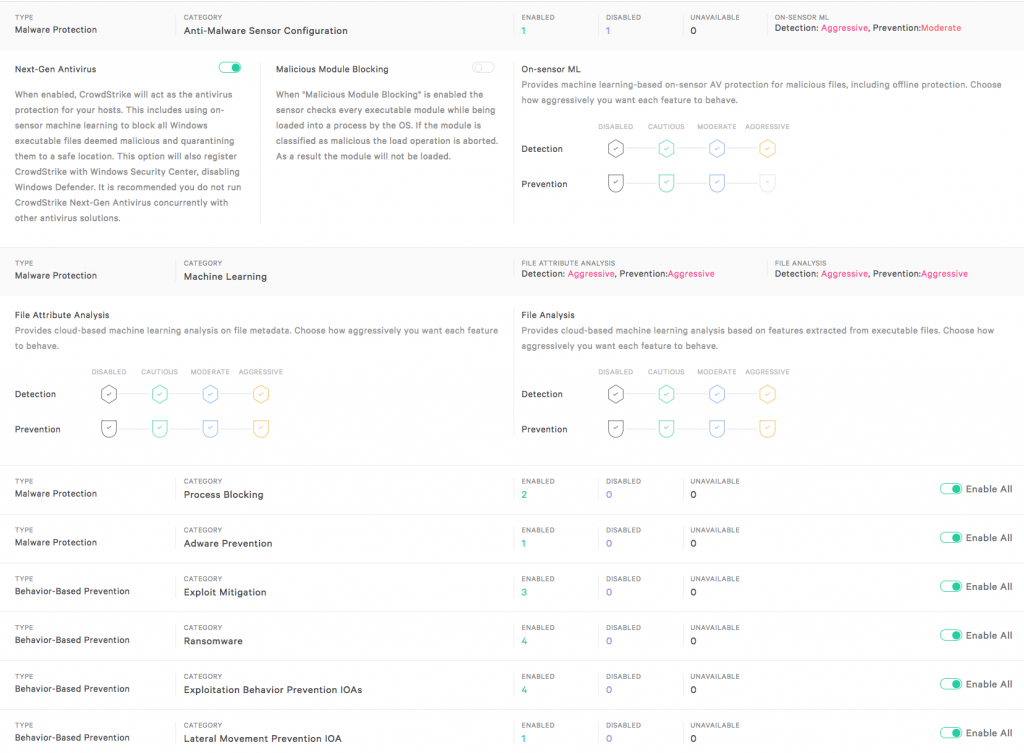This screenshot has width=1024, height=753.
Task: Toggle Enable All for Process Blocking
Action: [950, 489]
